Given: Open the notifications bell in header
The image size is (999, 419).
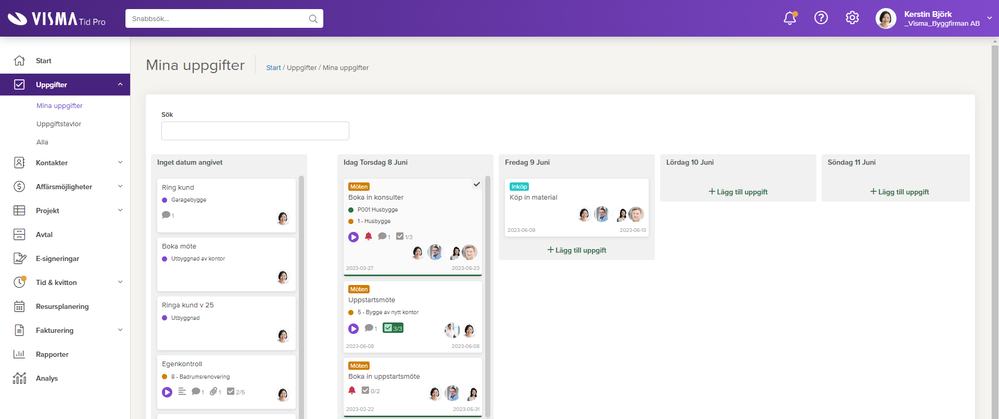Looking at the screenshot, I should (790, 18).
